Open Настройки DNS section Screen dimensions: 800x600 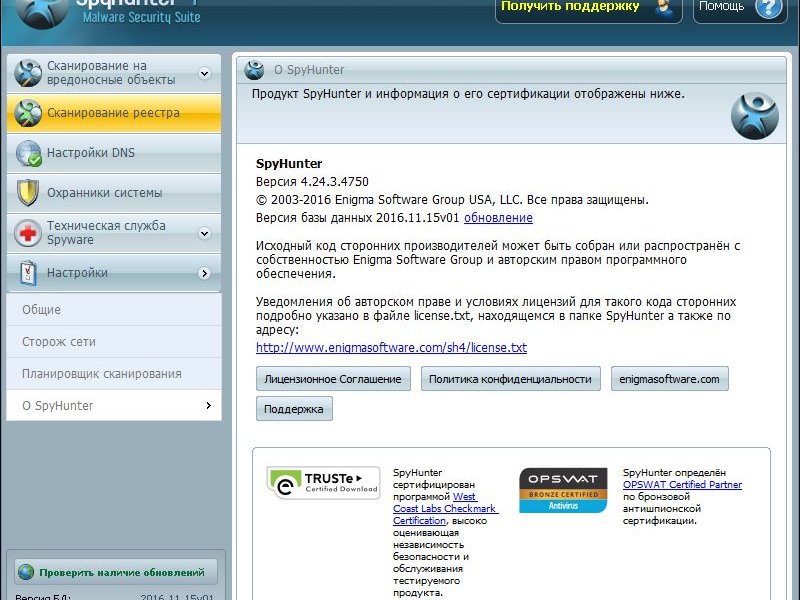point(114,153)
